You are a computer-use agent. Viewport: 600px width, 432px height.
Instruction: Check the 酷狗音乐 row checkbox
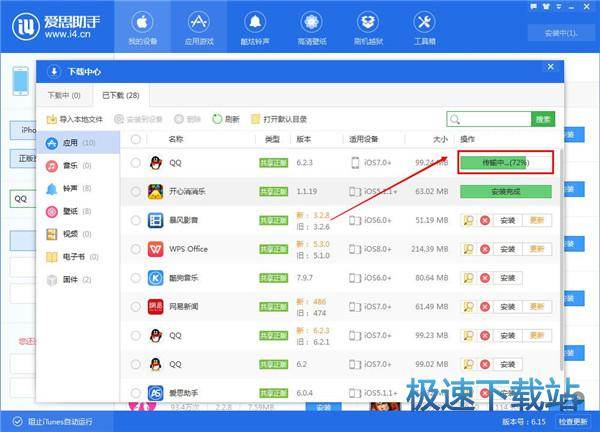click(135, 278)
